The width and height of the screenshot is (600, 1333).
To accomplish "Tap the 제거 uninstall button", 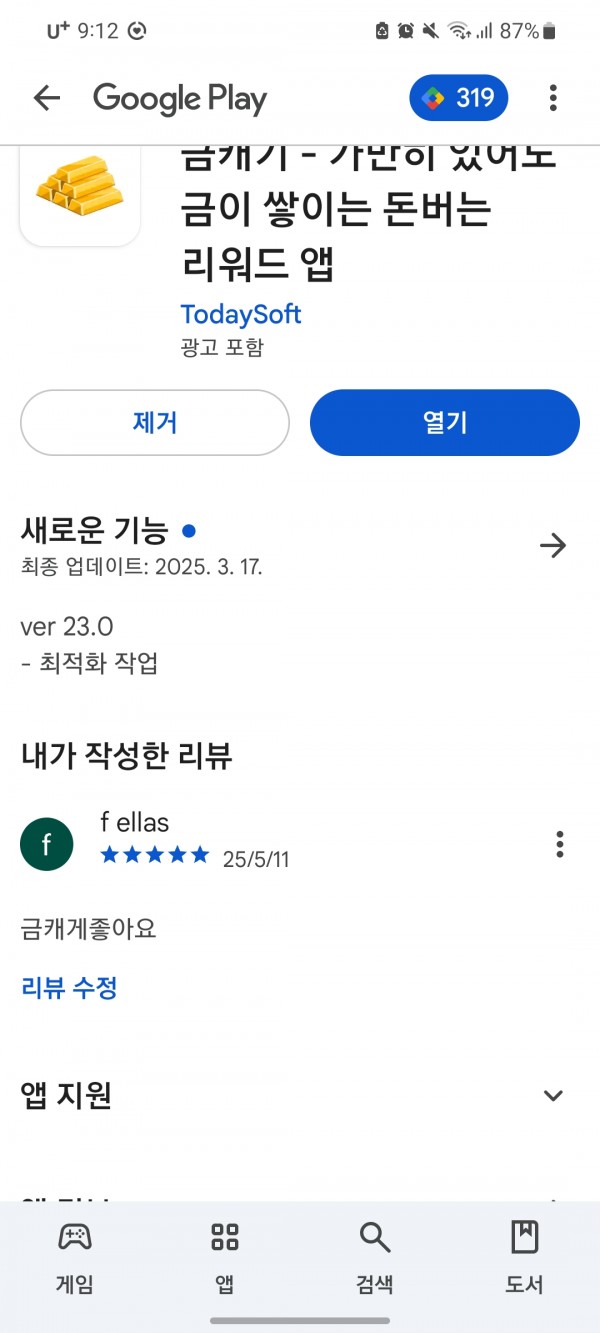I will click(155, 422).
